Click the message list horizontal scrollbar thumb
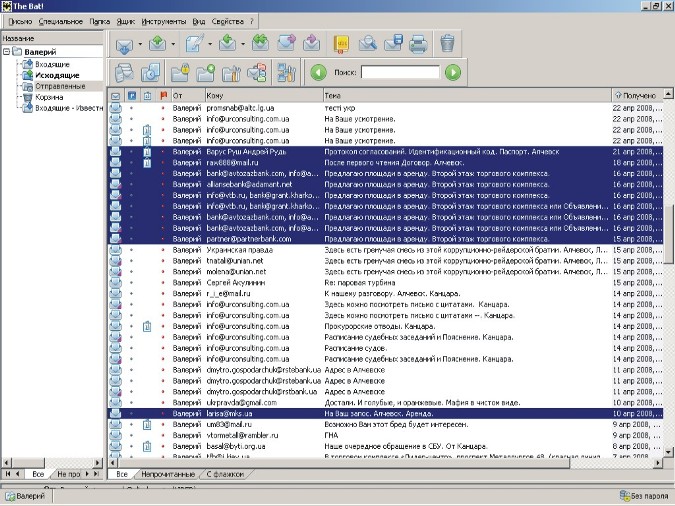This screenshot has height=506, width=675. click(x=342, y=463)
